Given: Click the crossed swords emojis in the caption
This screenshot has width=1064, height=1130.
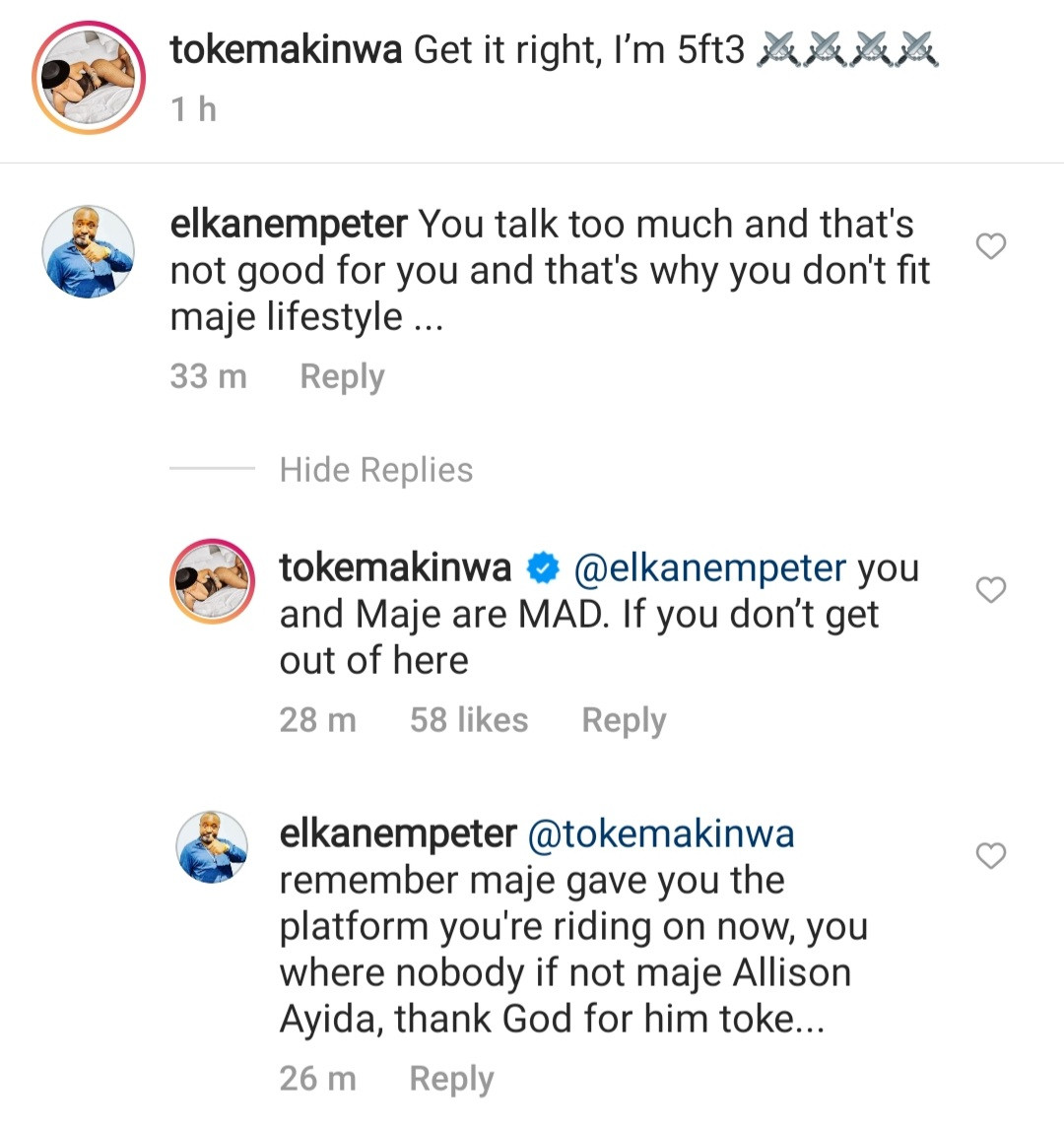Looking at the screenshot, I should pyautogui.click(x=846, y=49).
